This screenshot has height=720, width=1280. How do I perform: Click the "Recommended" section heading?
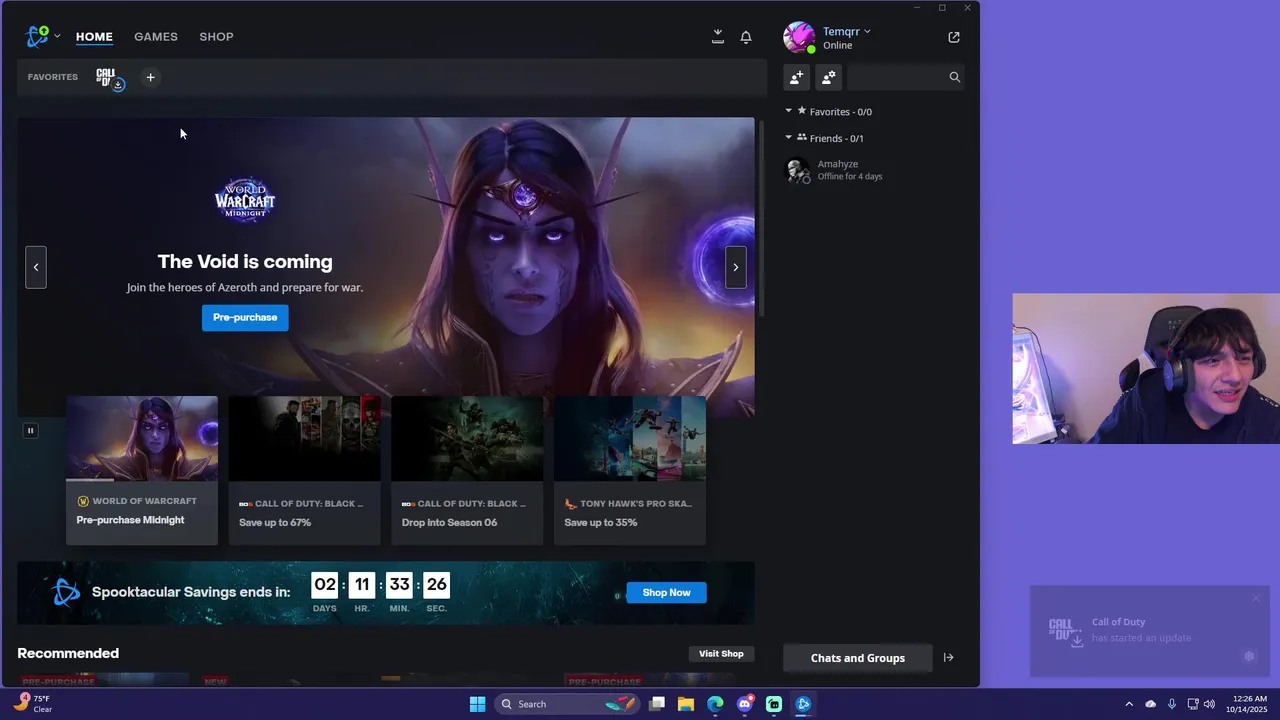68,653
